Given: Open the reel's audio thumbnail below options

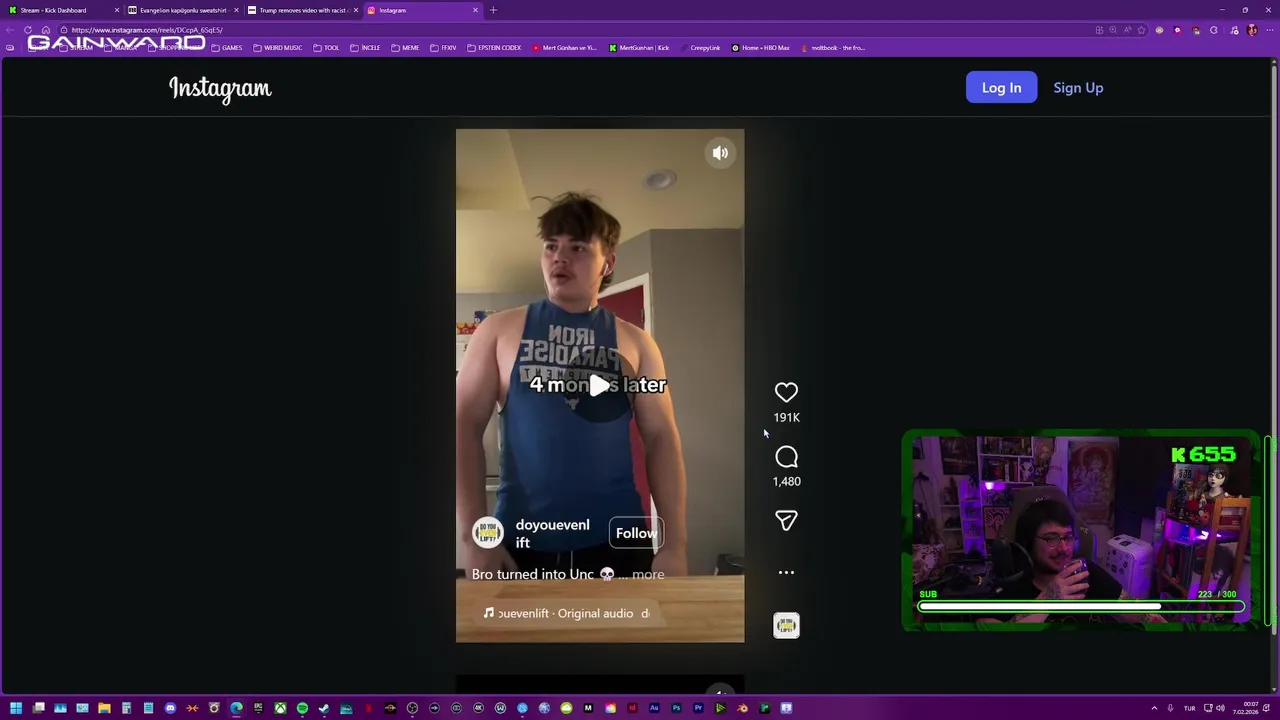Looking at the screenshot, I should (786, 625).
